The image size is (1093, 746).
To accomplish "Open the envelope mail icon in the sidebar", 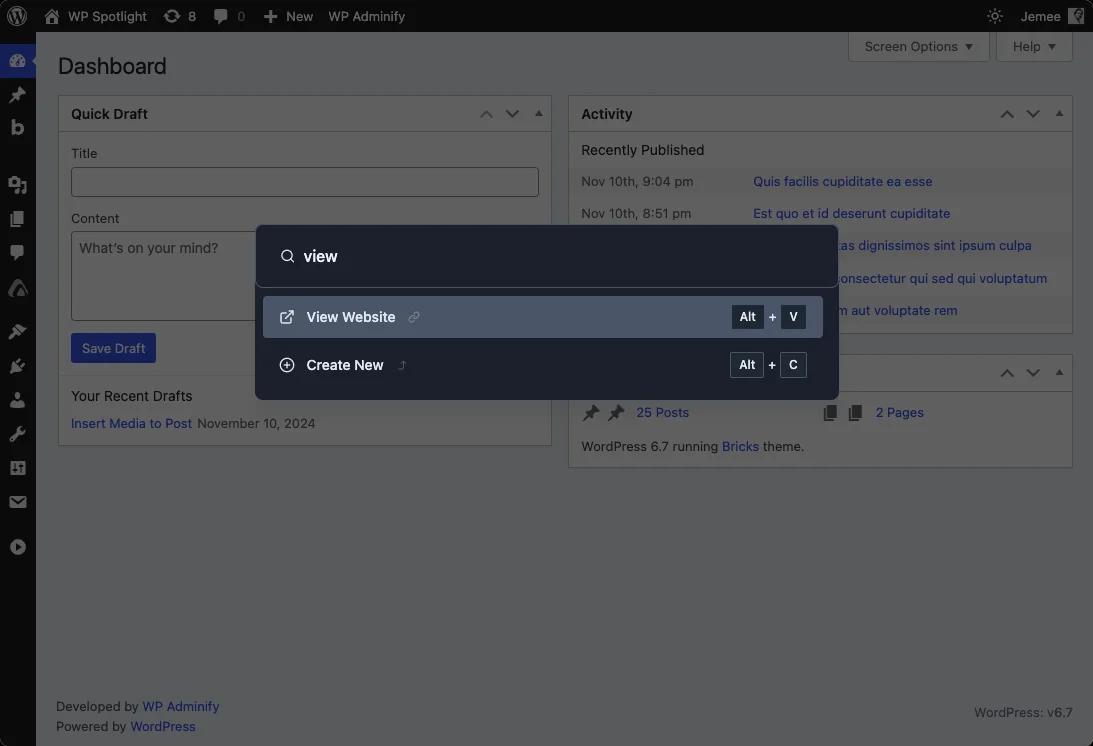I will coord(17,501).
